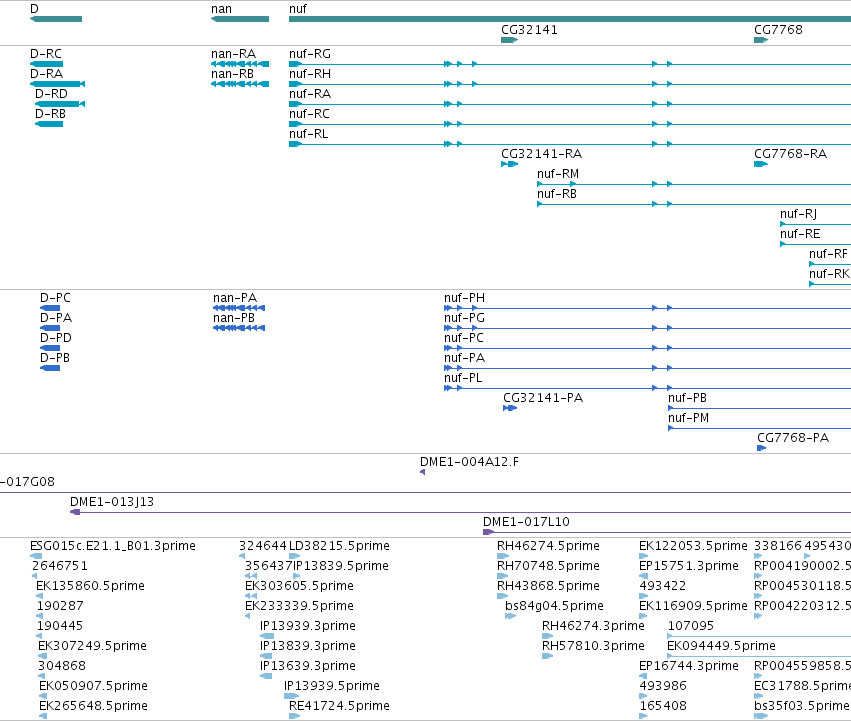Click the nuf-PH protein label
This screenshot has width=851, height=721.
click(465, 298)
